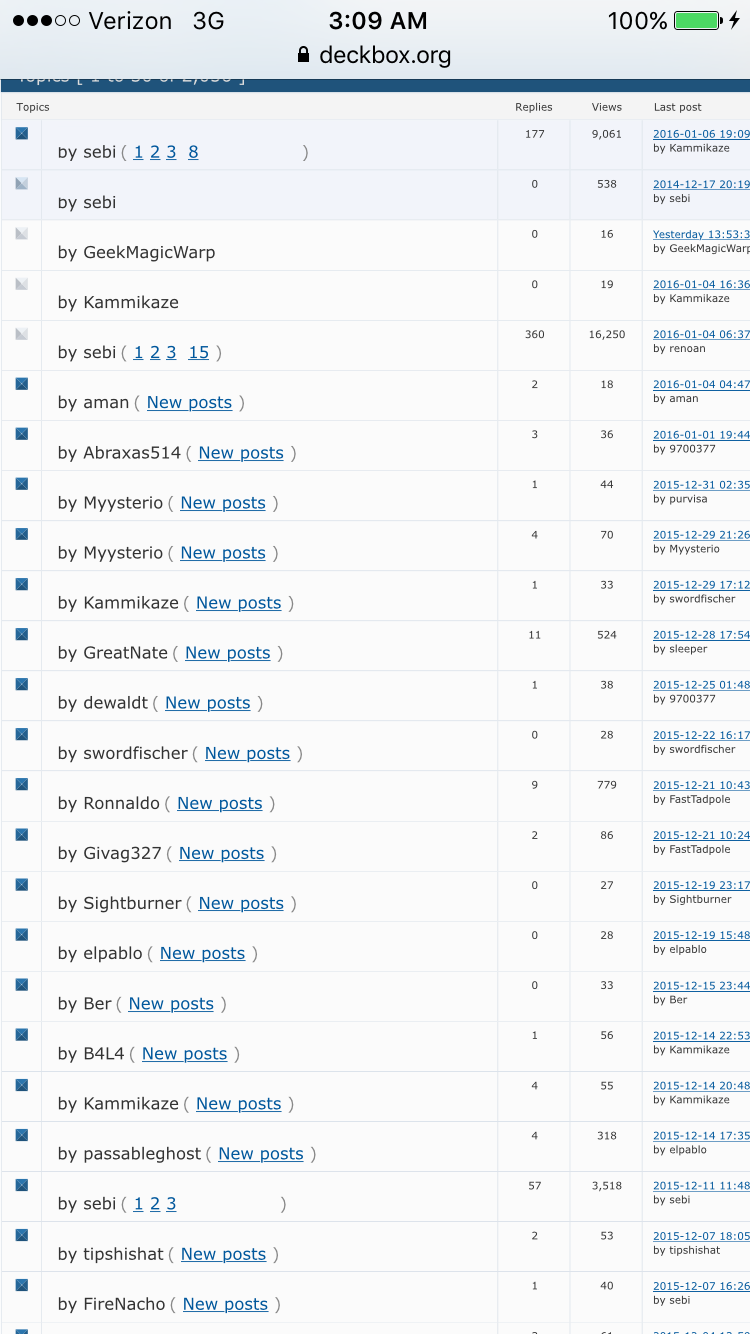Open Yesterday's last post by GeekMagicWarp
This screenshot has width=750, height=1334.
point(700,234)
